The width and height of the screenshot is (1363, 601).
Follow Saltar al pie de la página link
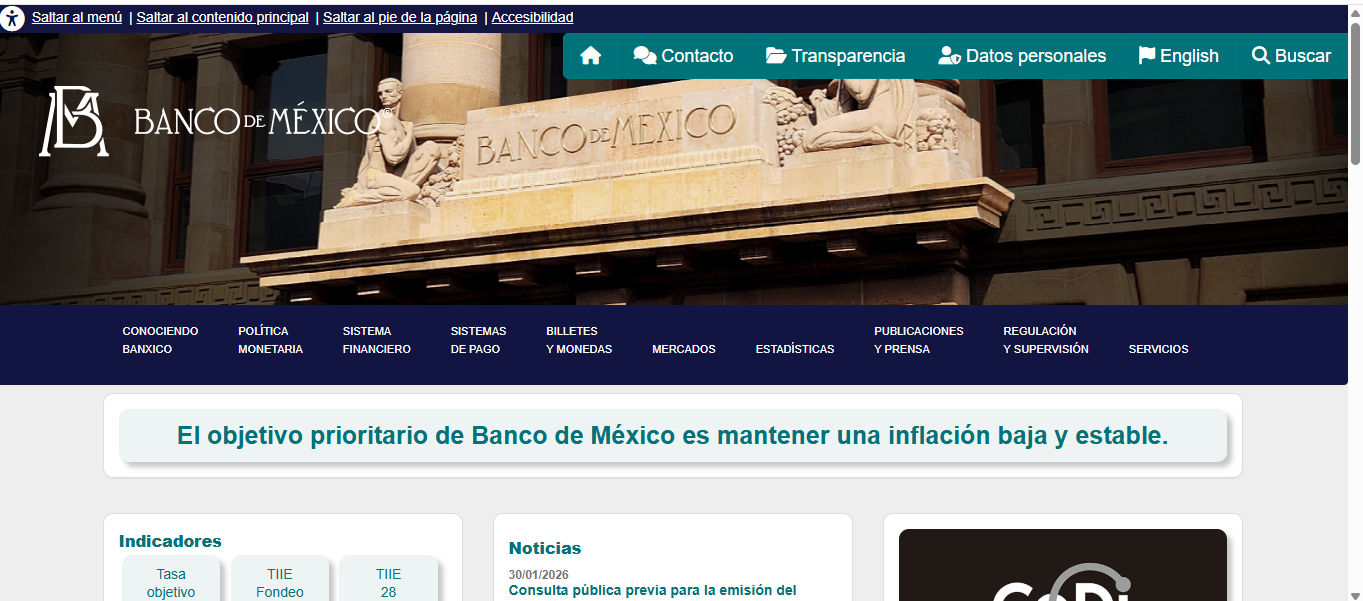click(x=400, y=18)
